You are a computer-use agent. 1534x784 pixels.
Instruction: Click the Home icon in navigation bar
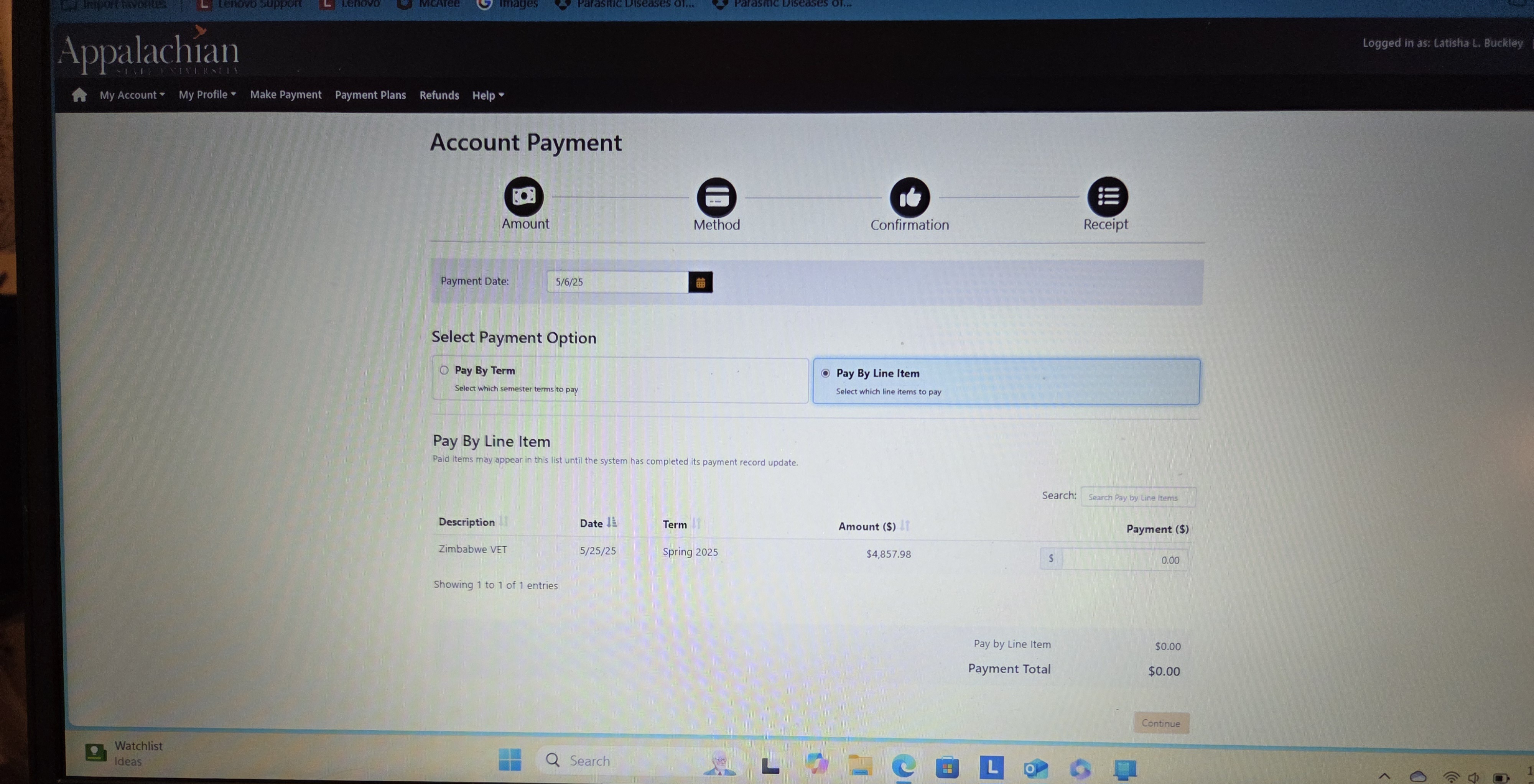pyautogui.click(x=79, y=95)
